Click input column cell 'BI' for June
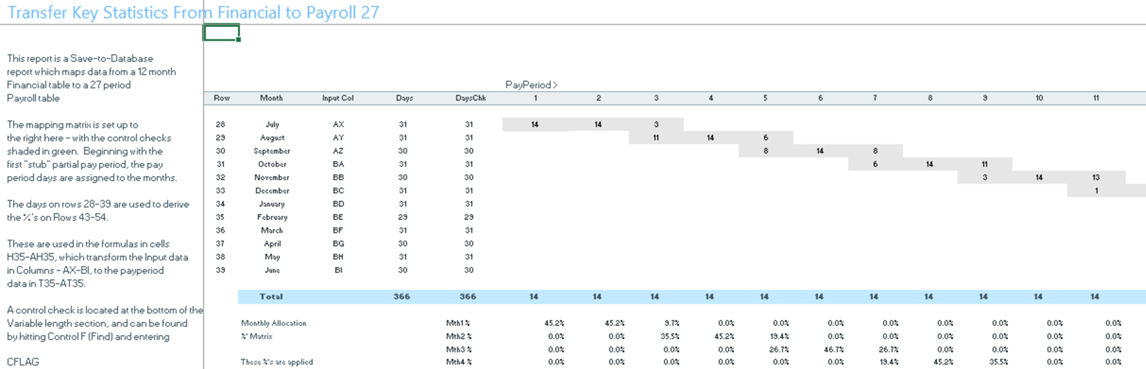The image size is (1146, 369). point(337,270)
